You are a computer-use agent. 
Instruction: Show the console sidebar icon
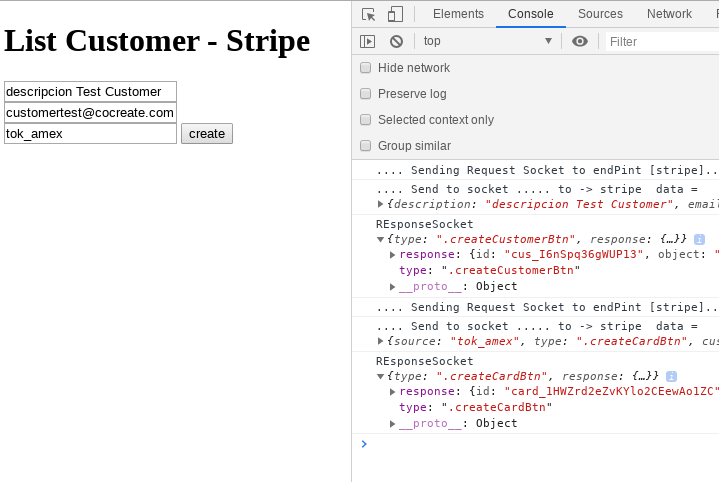coord(368,41)
